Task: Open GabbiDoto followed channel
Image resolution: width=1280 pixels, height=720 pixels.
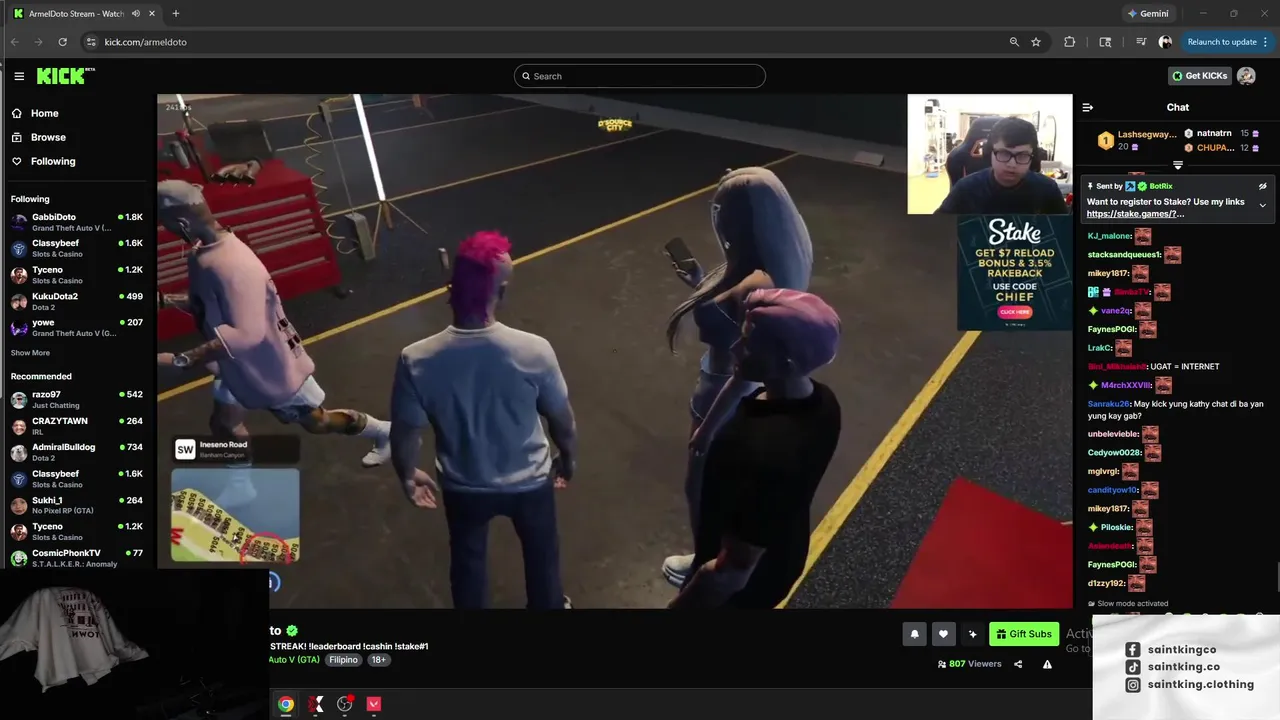Action: click(77, 222)
